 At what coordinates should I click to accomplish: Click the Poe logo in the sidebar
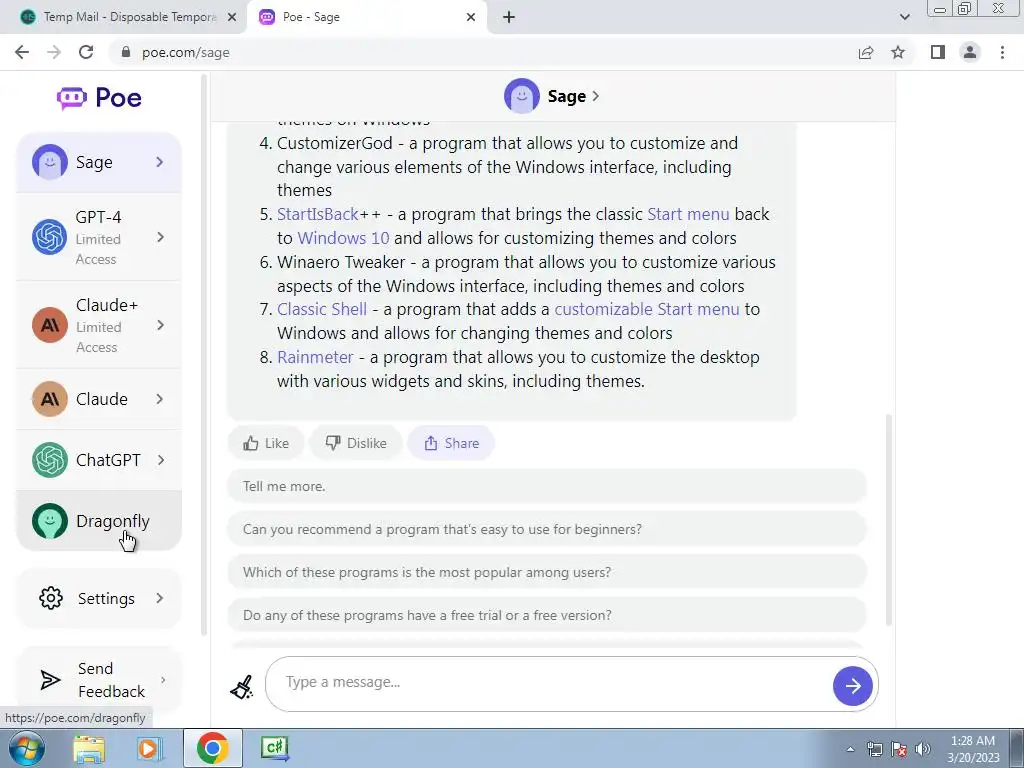tap(99, 98)
